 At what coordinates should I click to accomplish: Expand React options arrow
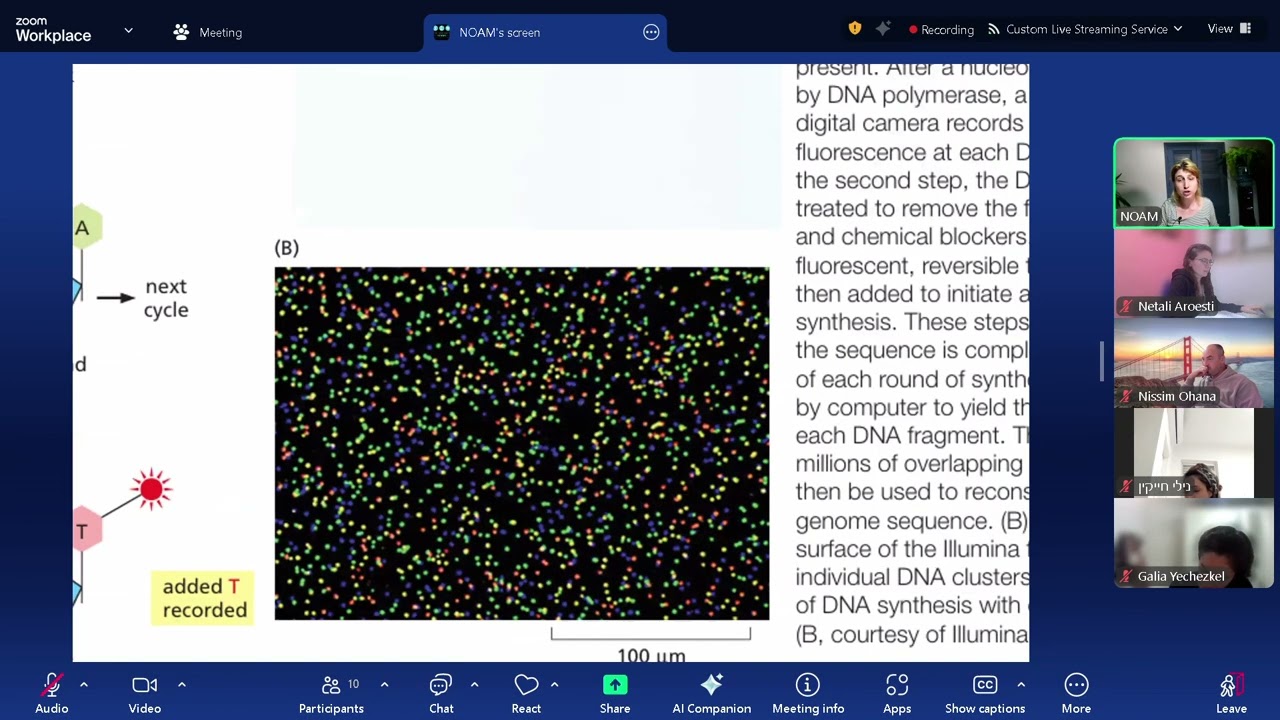[x=554, y=685]
